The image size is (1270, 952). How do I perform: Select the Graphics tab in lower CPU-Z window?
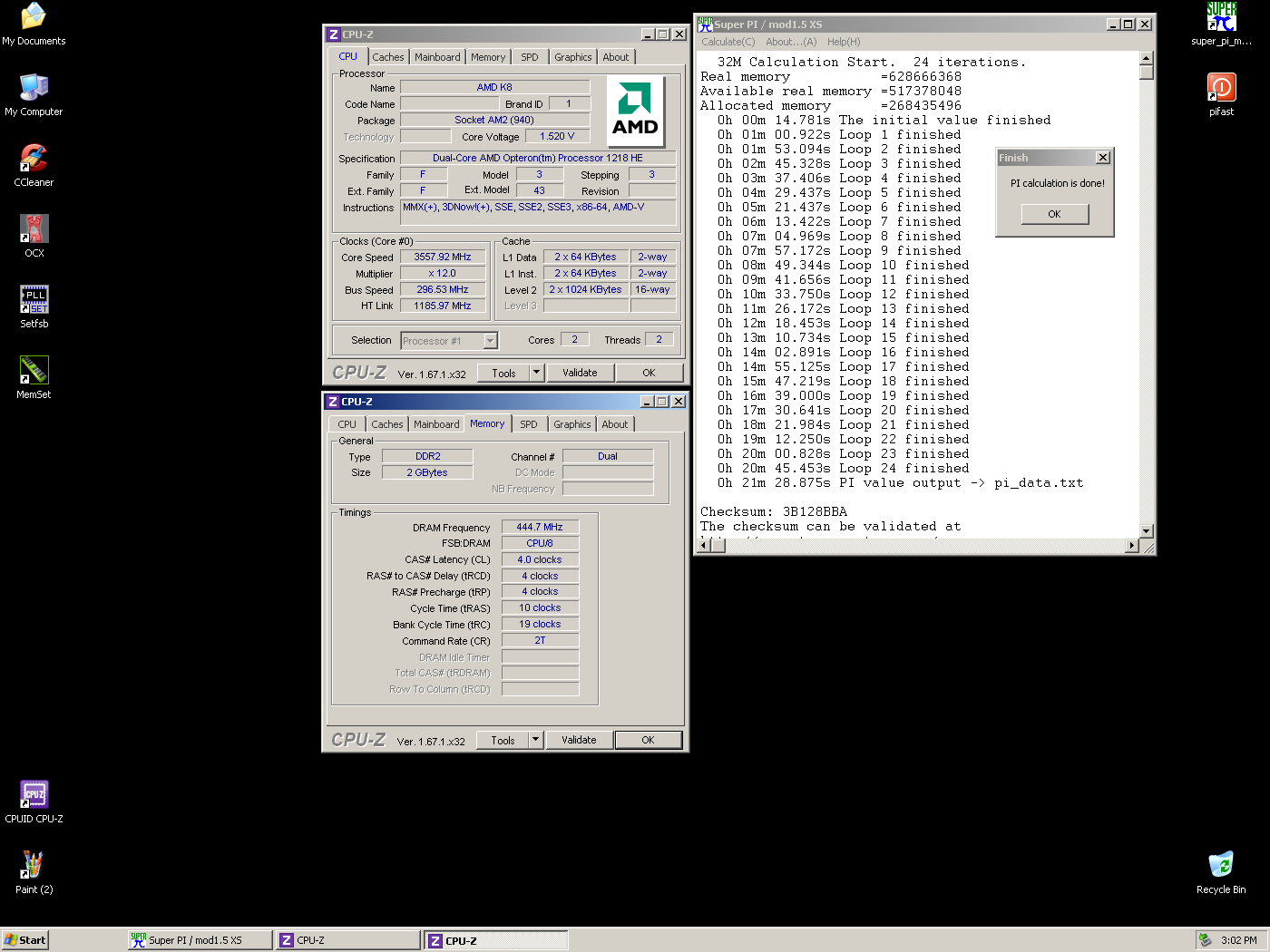tap(572, 424)
